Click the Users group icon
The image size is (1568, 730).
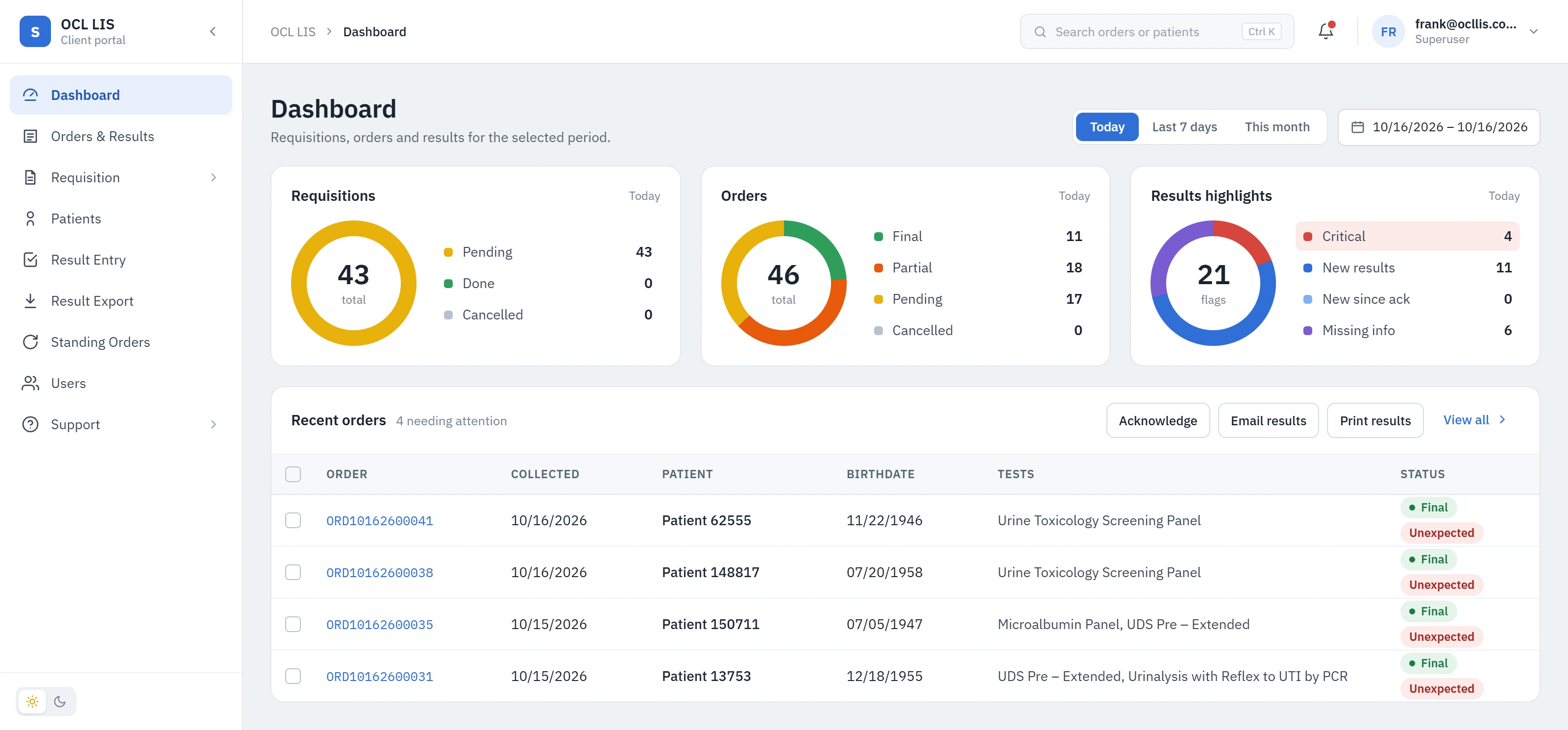tap(30, 383)
